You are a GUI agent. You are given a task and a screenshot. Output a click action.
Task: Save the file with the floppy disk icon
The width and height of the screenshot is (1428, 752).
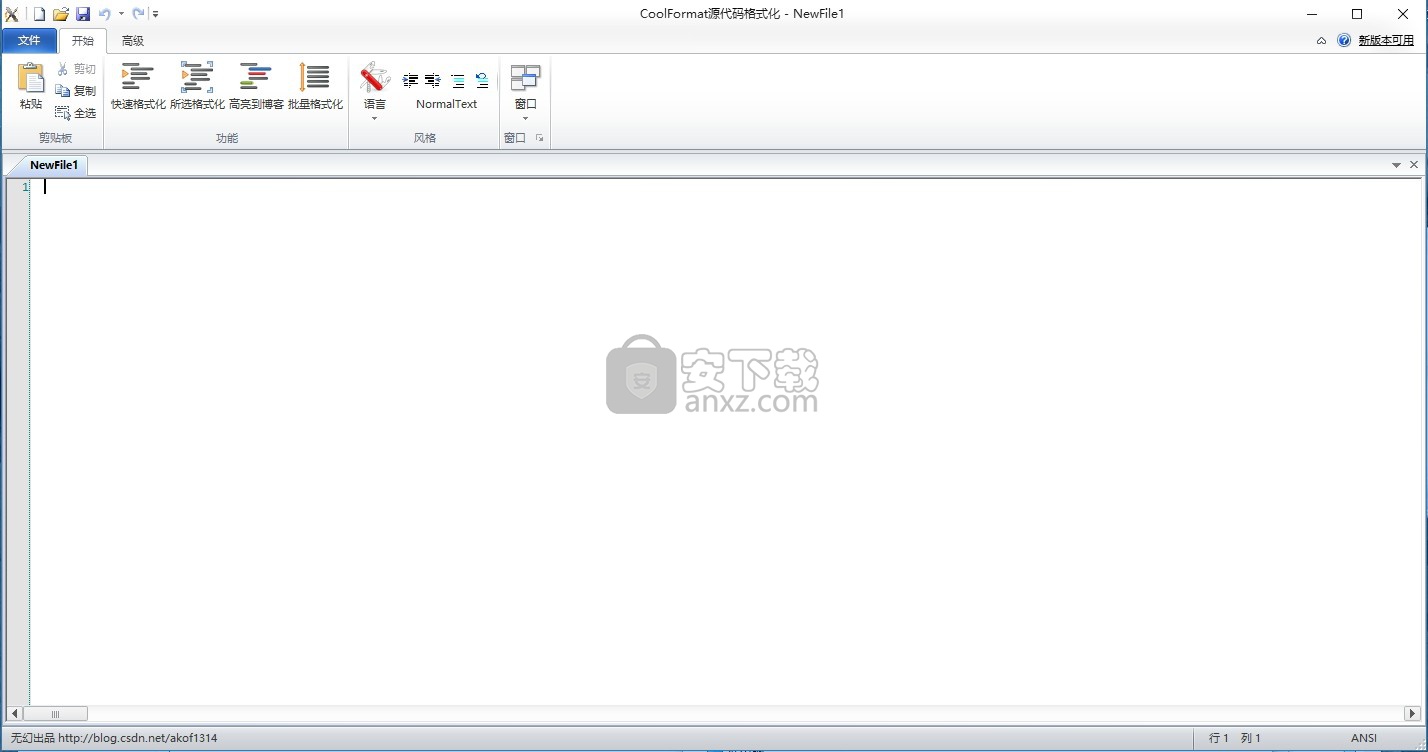point(83,14)
